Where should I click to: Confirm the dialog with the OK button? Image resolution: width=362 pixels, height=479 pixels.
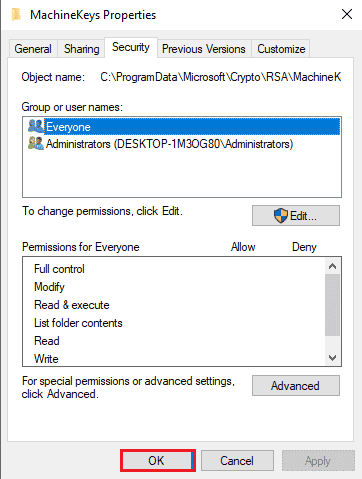158,461
